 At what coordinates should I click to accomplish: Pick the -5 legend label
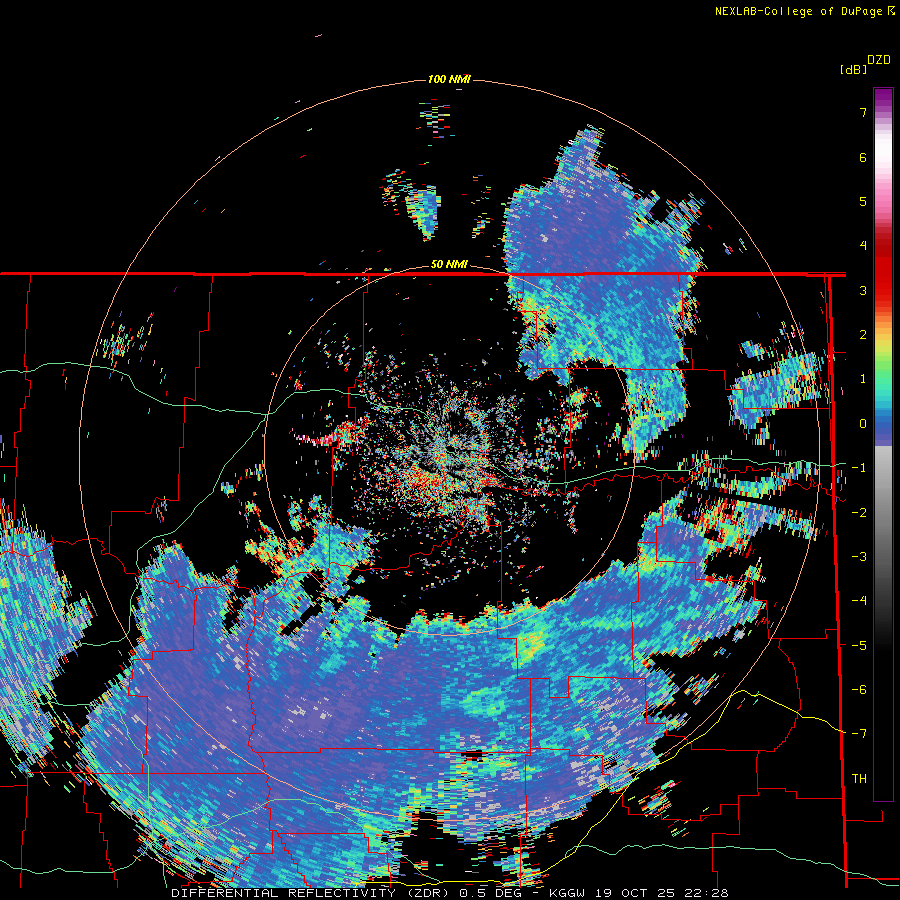859,645
